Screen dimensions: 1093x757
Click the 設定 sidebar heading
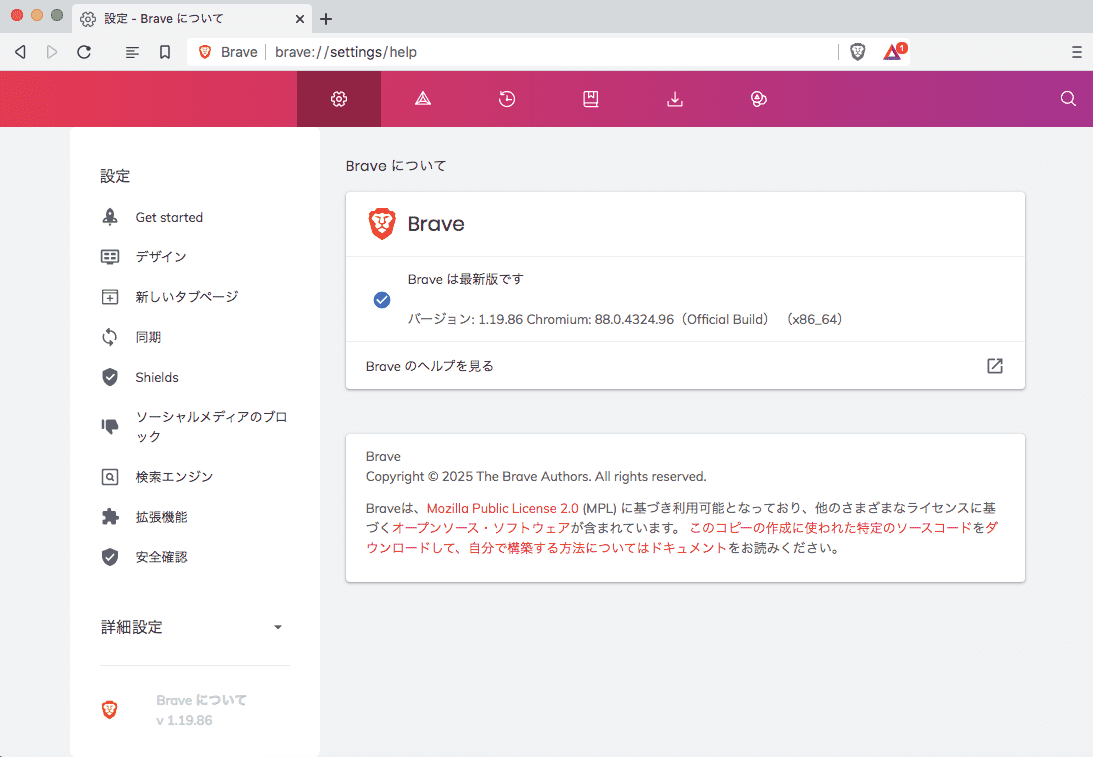point(115,176)
